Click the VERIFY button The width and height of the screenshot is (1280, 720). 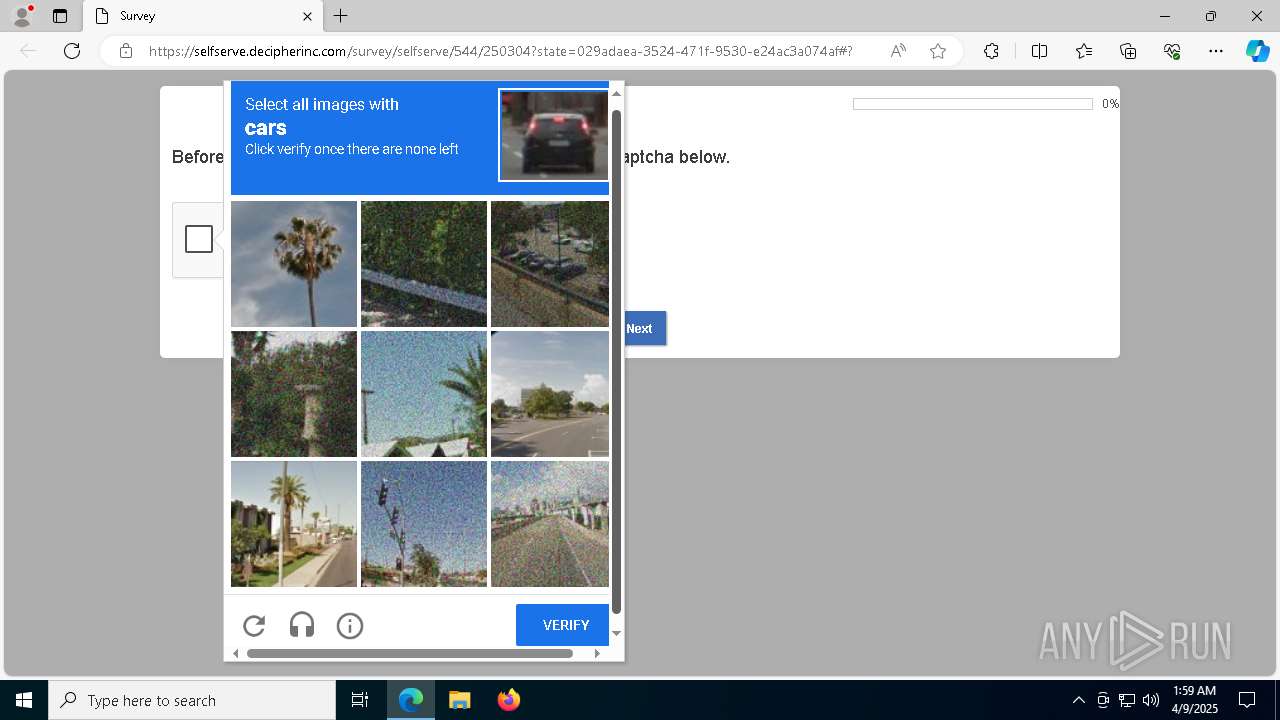562,625
